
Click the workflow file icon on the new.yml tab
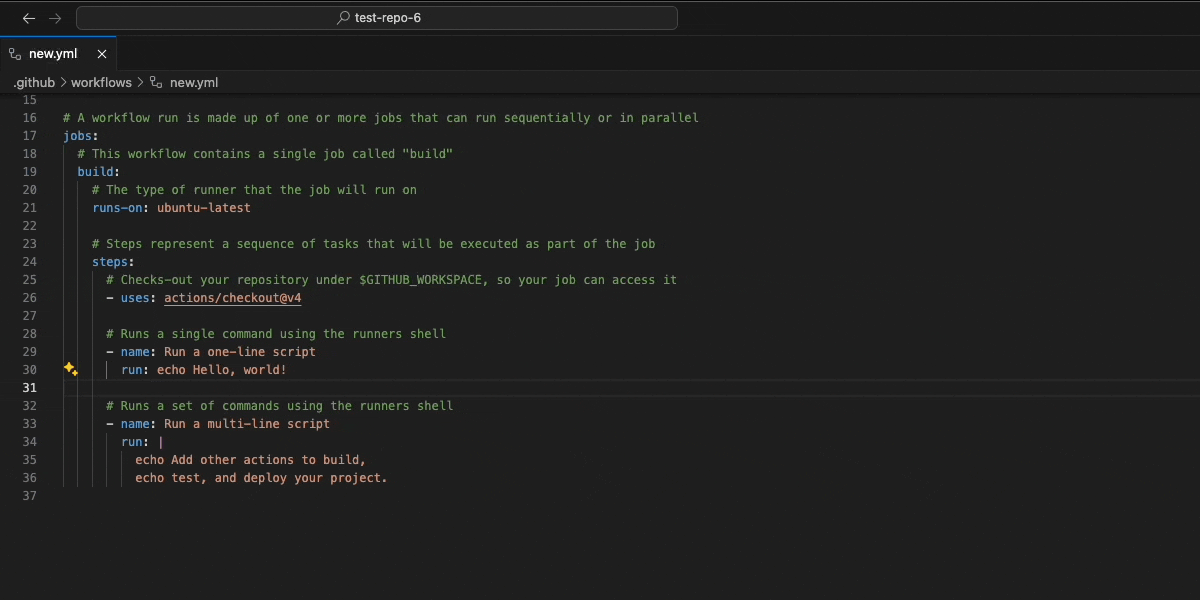(x=14, y=53)
